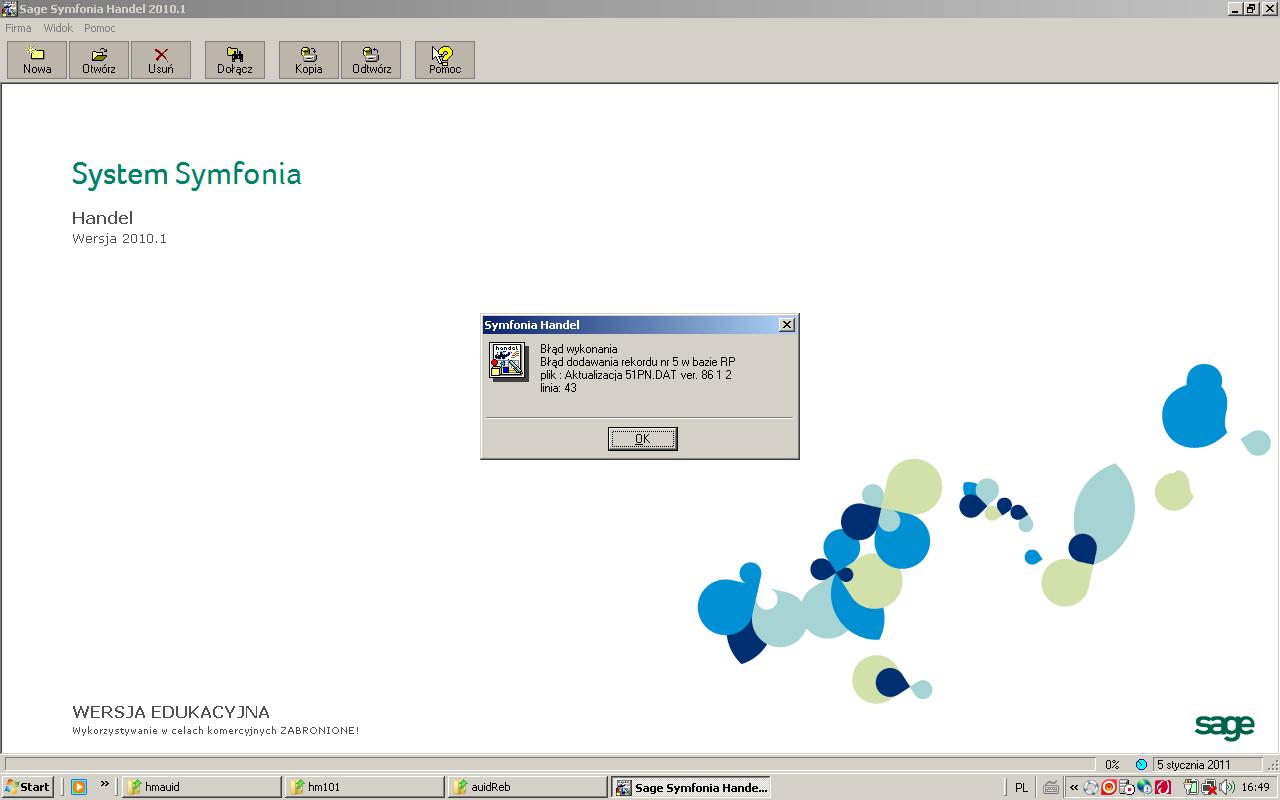Click the white life-ring tray icon
Image resolution: width=1280 pixels, height=800 pixels.
tap(1091, 787)
